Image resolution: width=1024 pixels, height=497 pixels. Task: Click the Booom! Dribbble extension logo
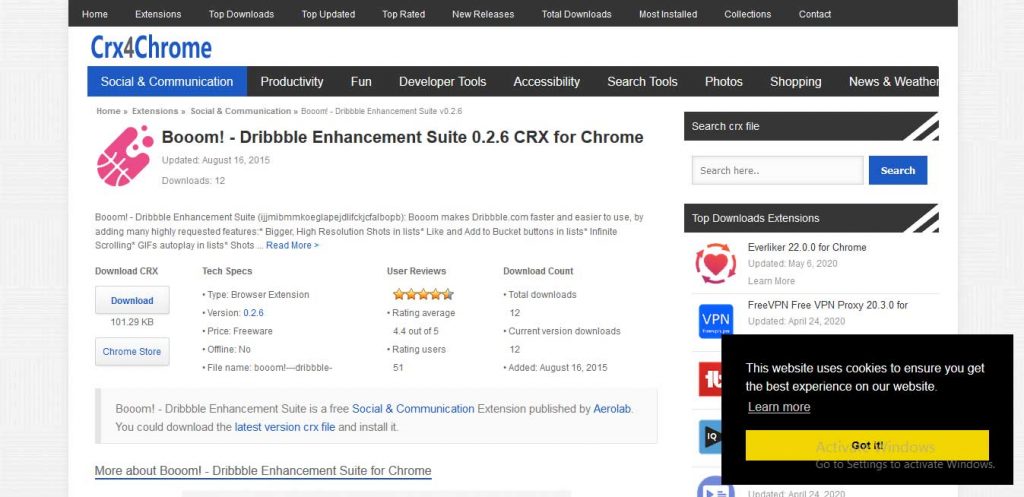coord(124,157)
